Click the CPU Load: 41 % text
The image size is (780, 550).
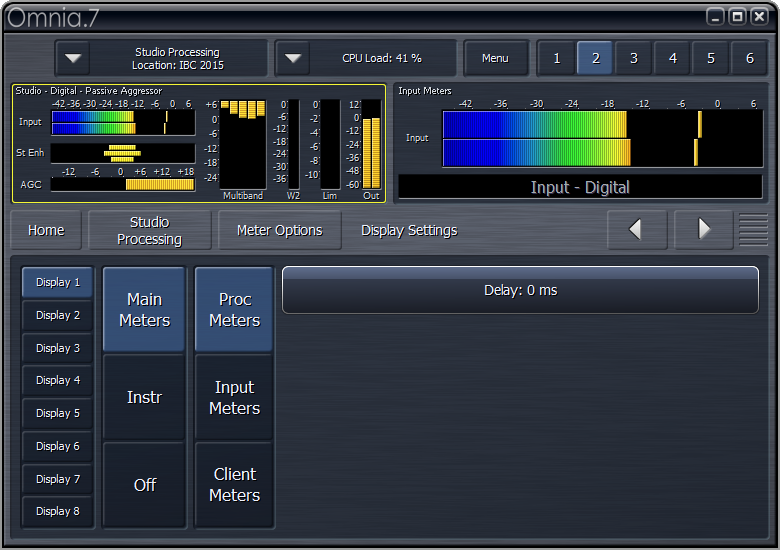[x=382, y=58]
